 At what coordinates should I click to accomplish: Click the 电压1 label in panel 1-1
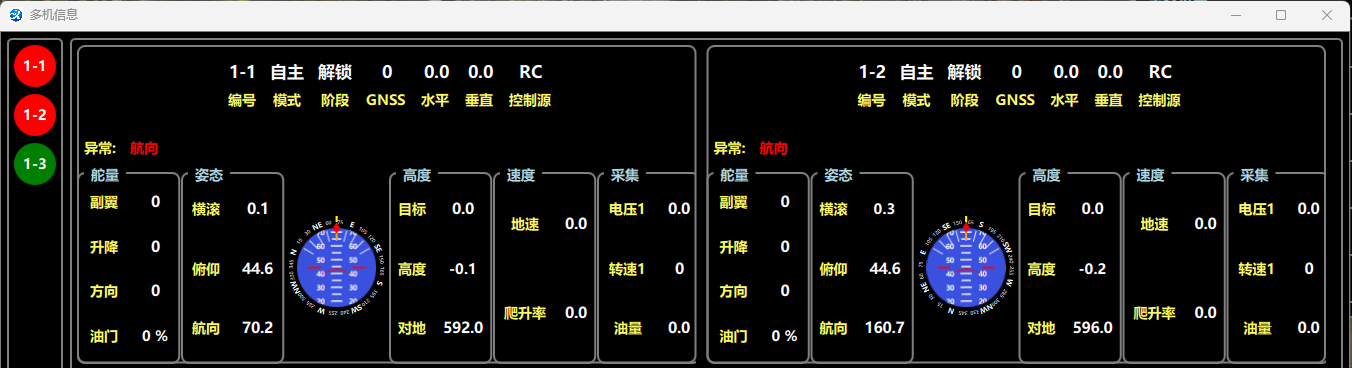pos(627,208)
